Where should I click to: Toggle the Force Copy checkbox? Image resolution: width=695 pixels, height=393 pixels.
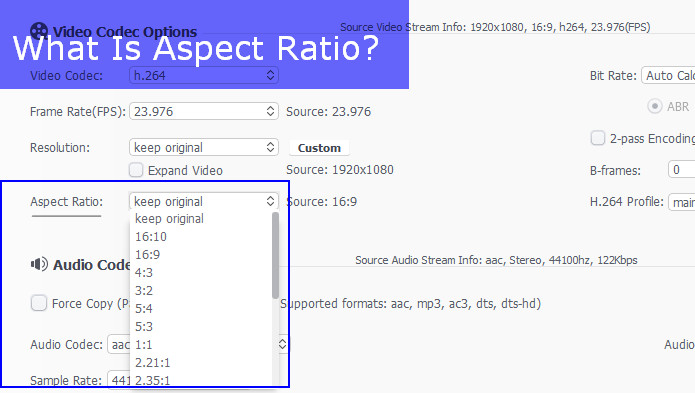point(39,304)
